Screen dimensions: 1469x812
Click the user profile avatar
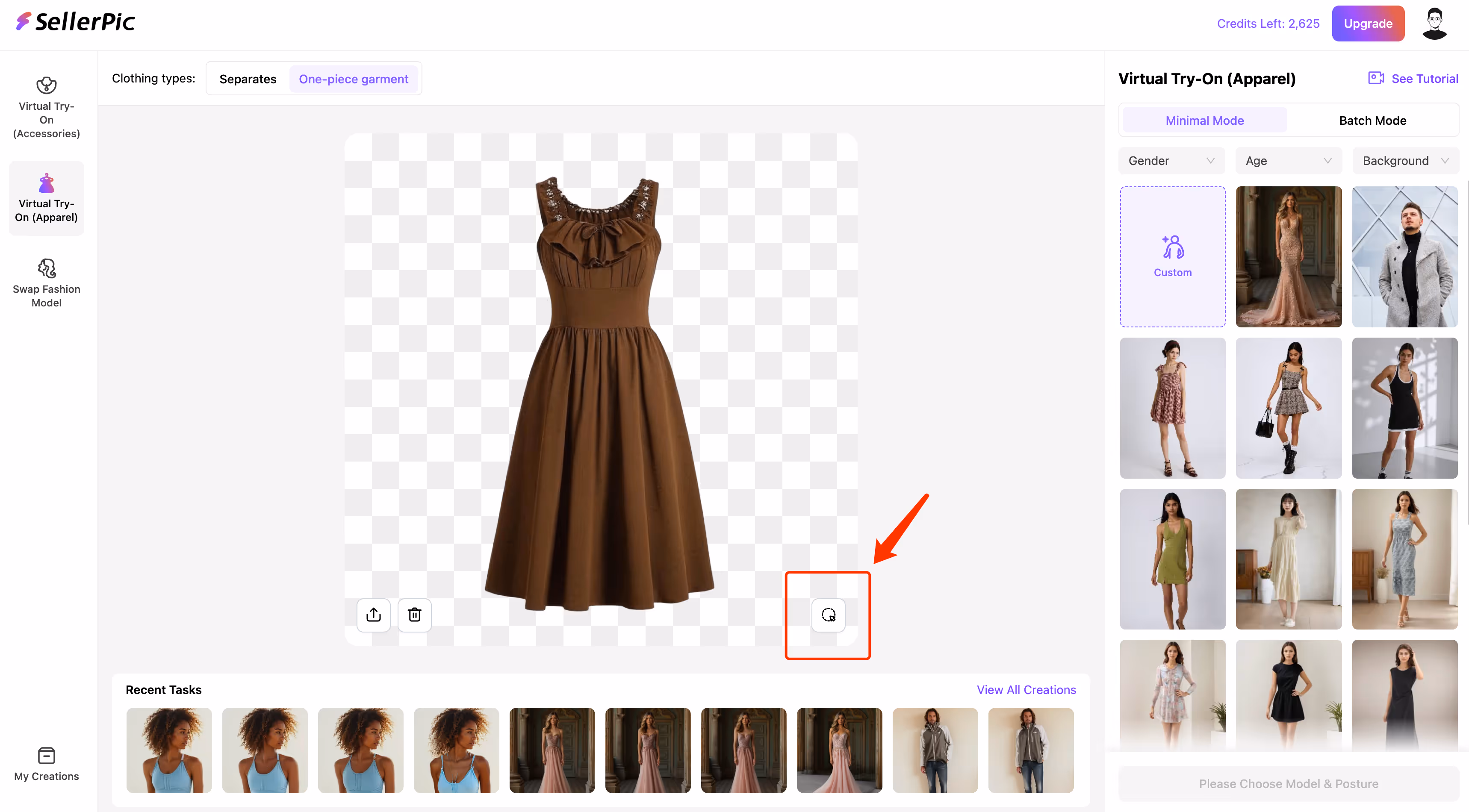click(x=1434, y=24)
